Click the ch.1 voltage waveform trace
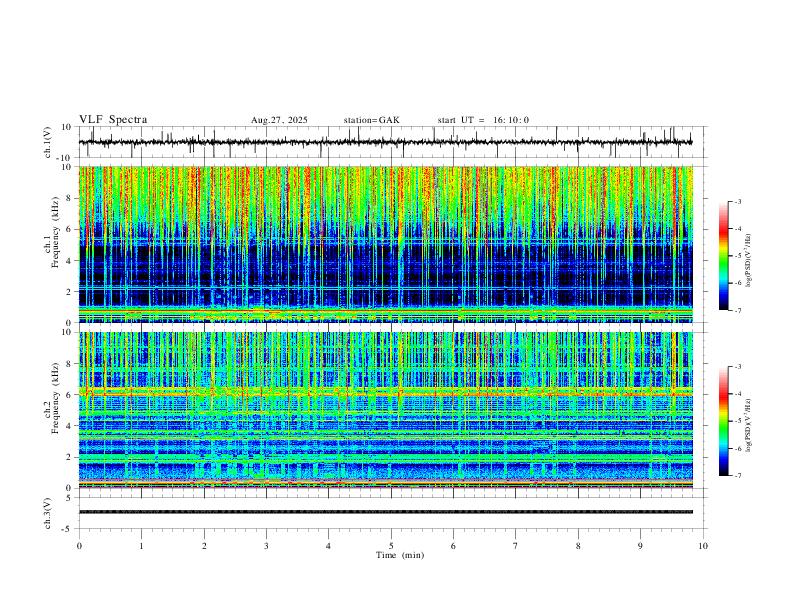Screen dimensions: 792x612 pos(385,142)
